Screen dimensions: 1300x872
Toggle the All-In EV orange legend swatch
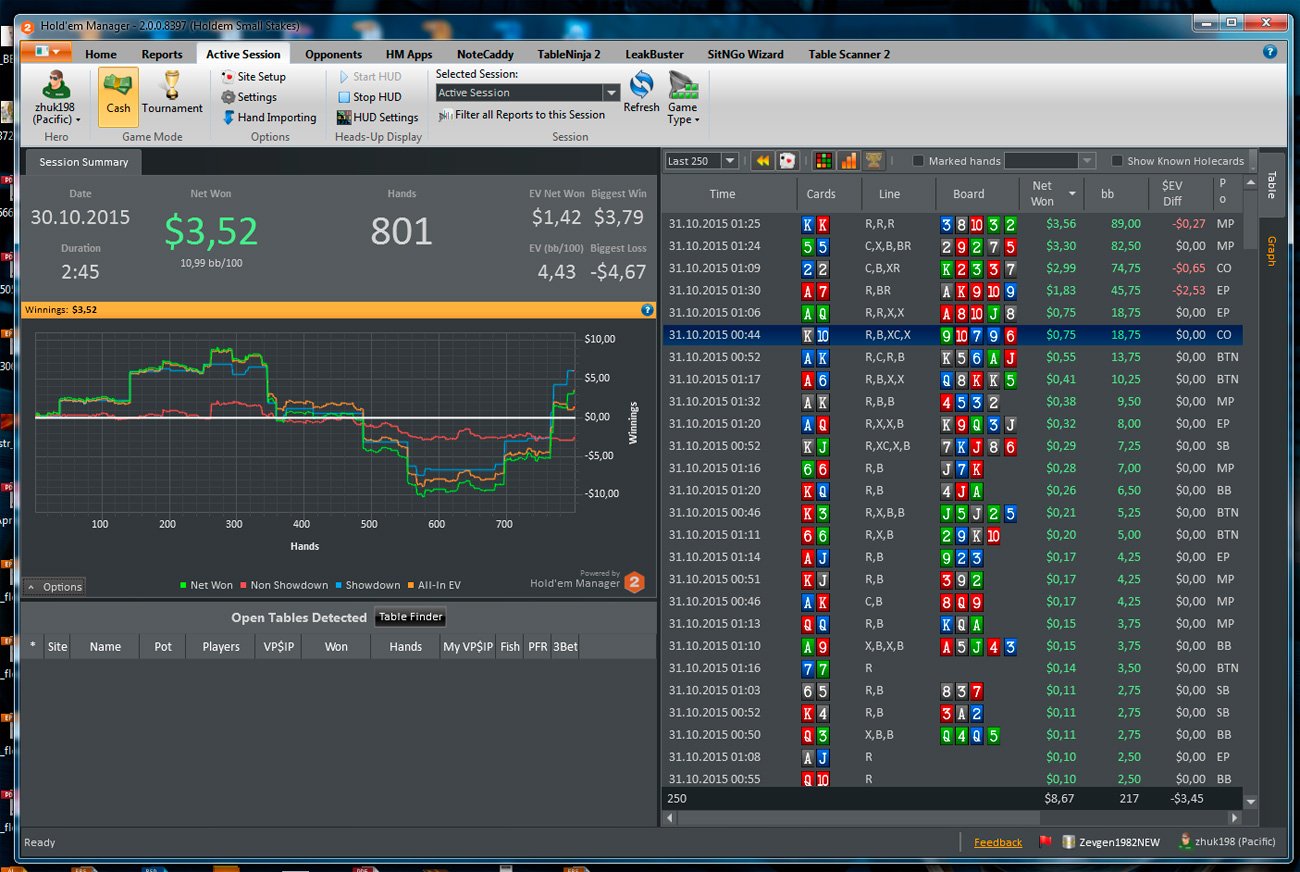click(409, 586)
